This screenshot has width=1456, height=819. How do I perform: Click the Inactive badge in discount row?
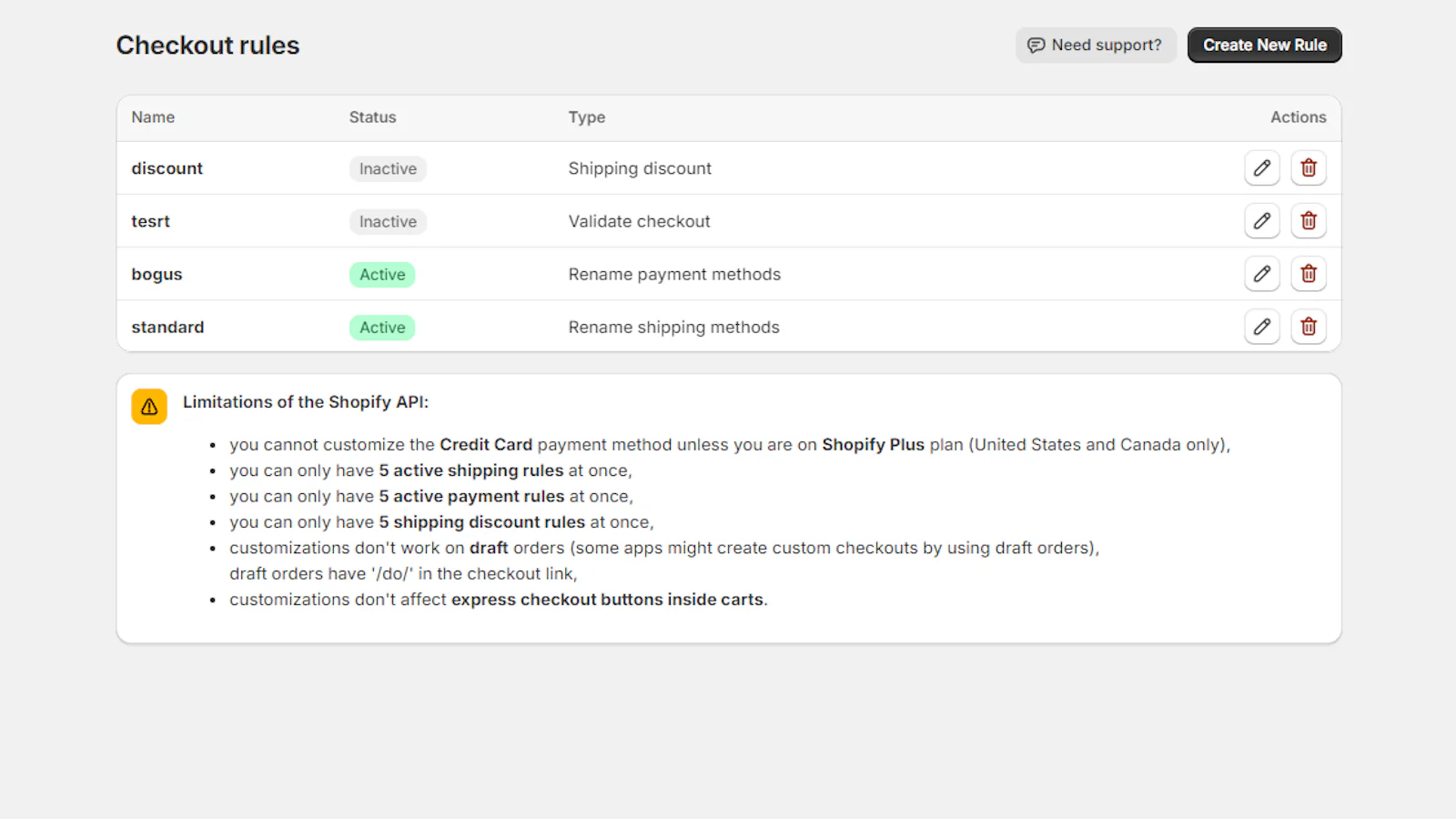tap(388, 168)
